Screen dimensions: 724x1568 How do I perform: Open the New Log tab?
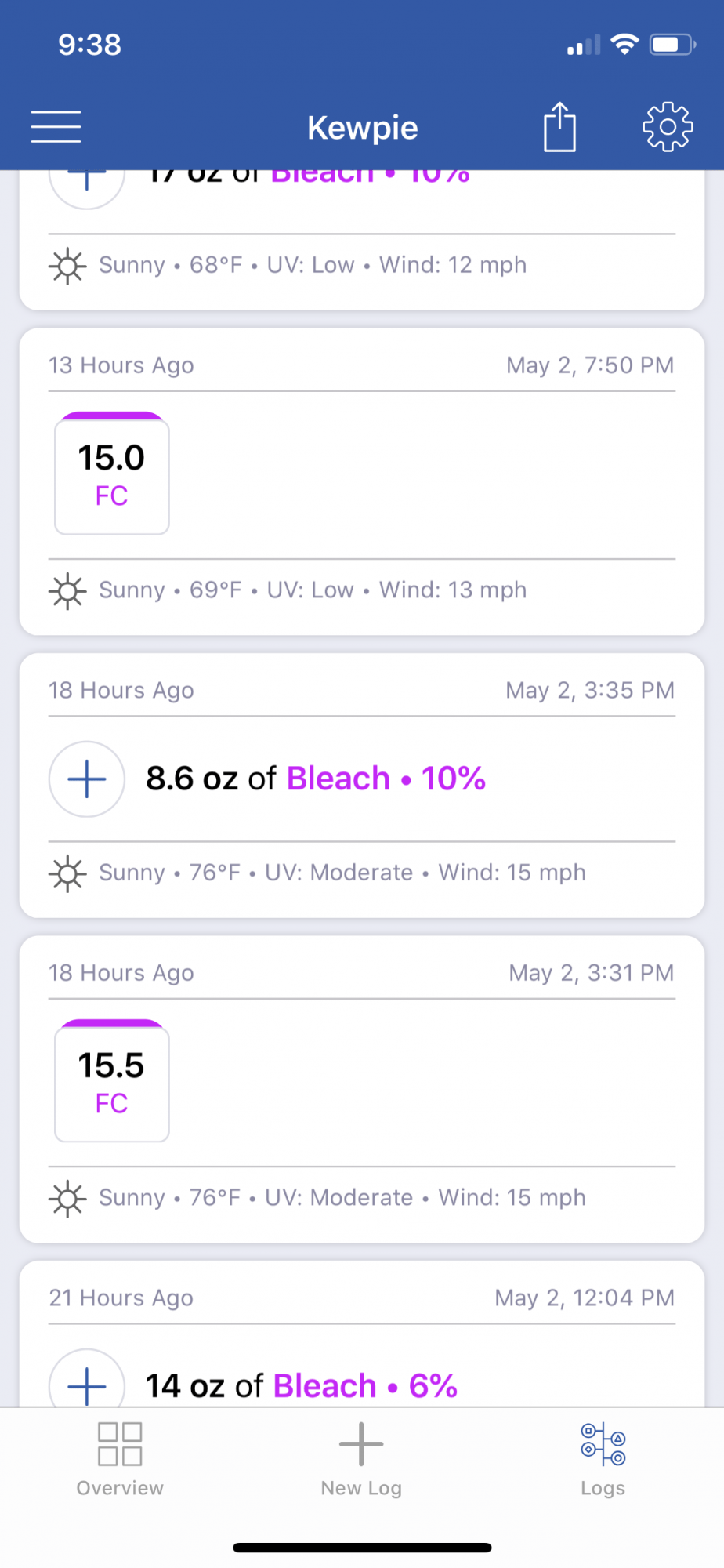(361, 1460)
